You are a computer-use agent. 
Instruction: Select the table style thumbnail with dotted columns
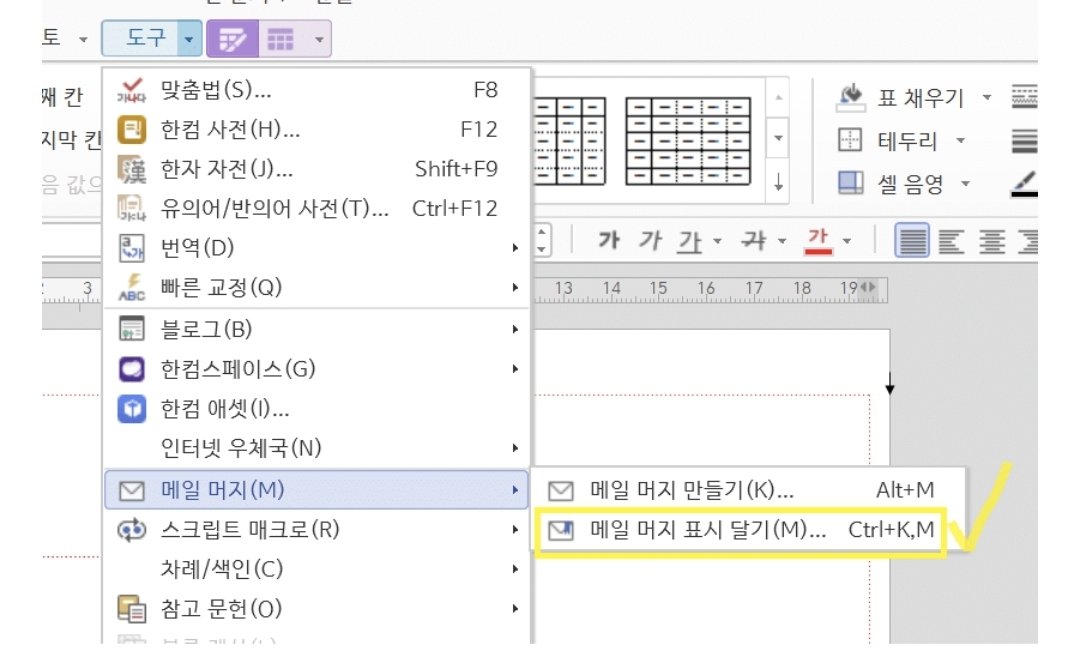pyautogui.click(x=570, y=141)
